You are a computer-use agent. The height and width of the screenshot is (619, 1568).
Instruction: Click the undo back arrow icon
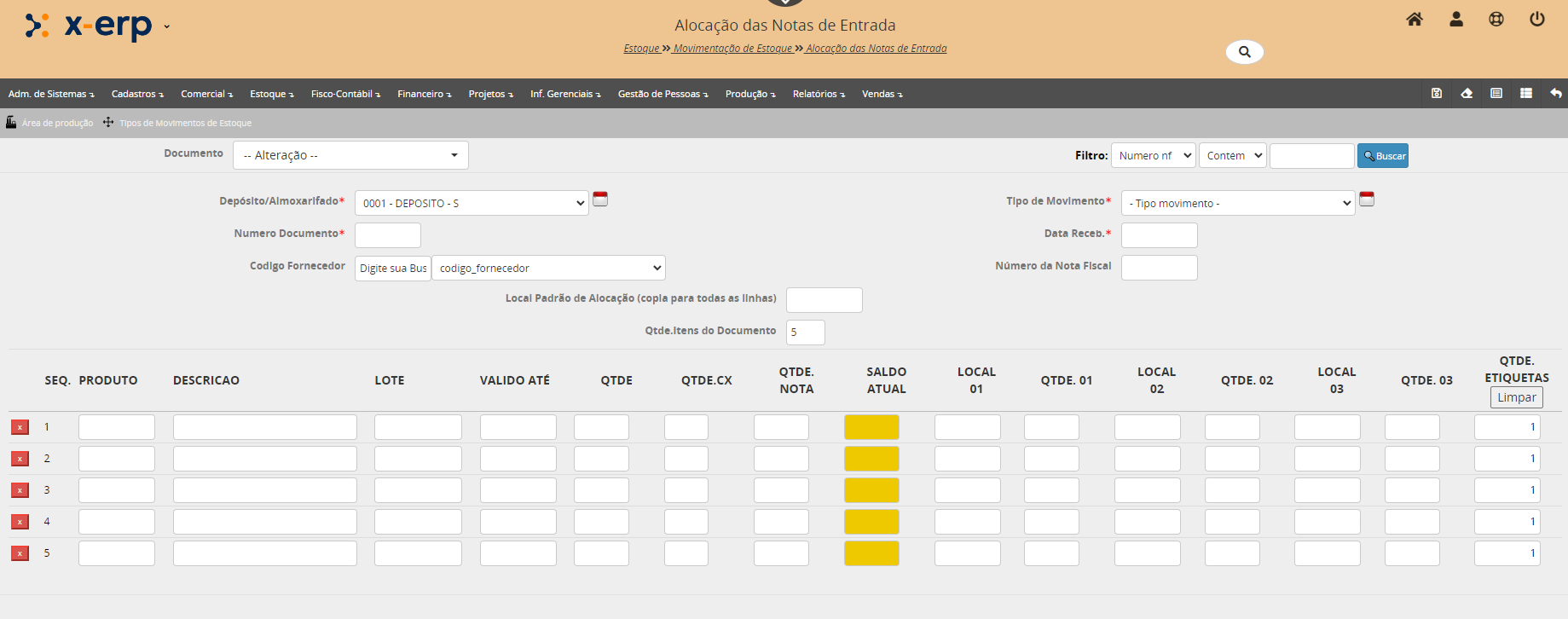(x=1556, y=94)
